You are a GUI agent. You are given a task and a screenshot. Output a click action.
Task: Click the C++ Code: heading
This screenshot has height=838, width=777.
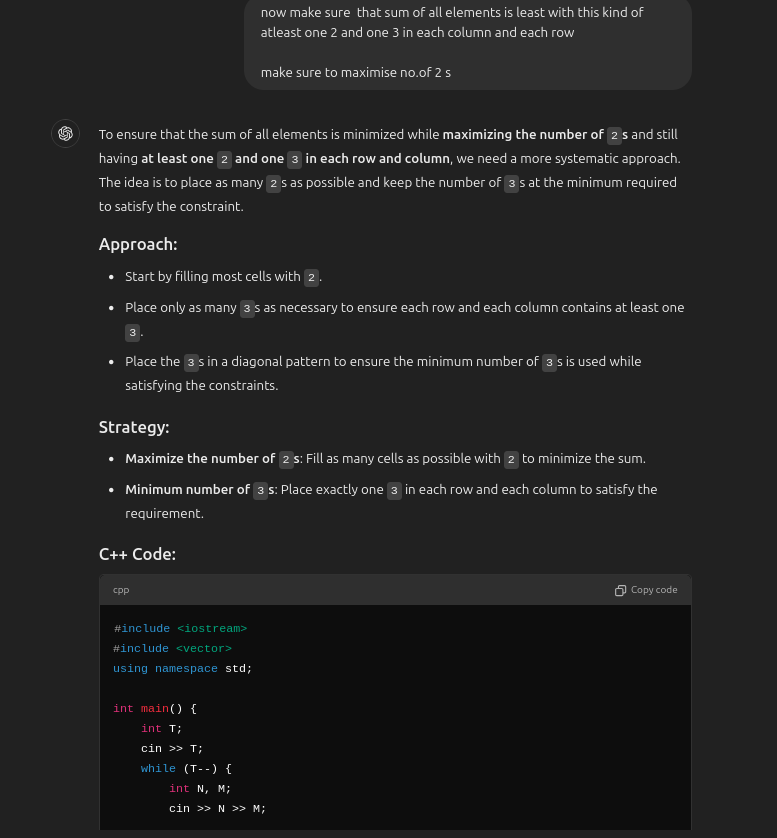137,553
